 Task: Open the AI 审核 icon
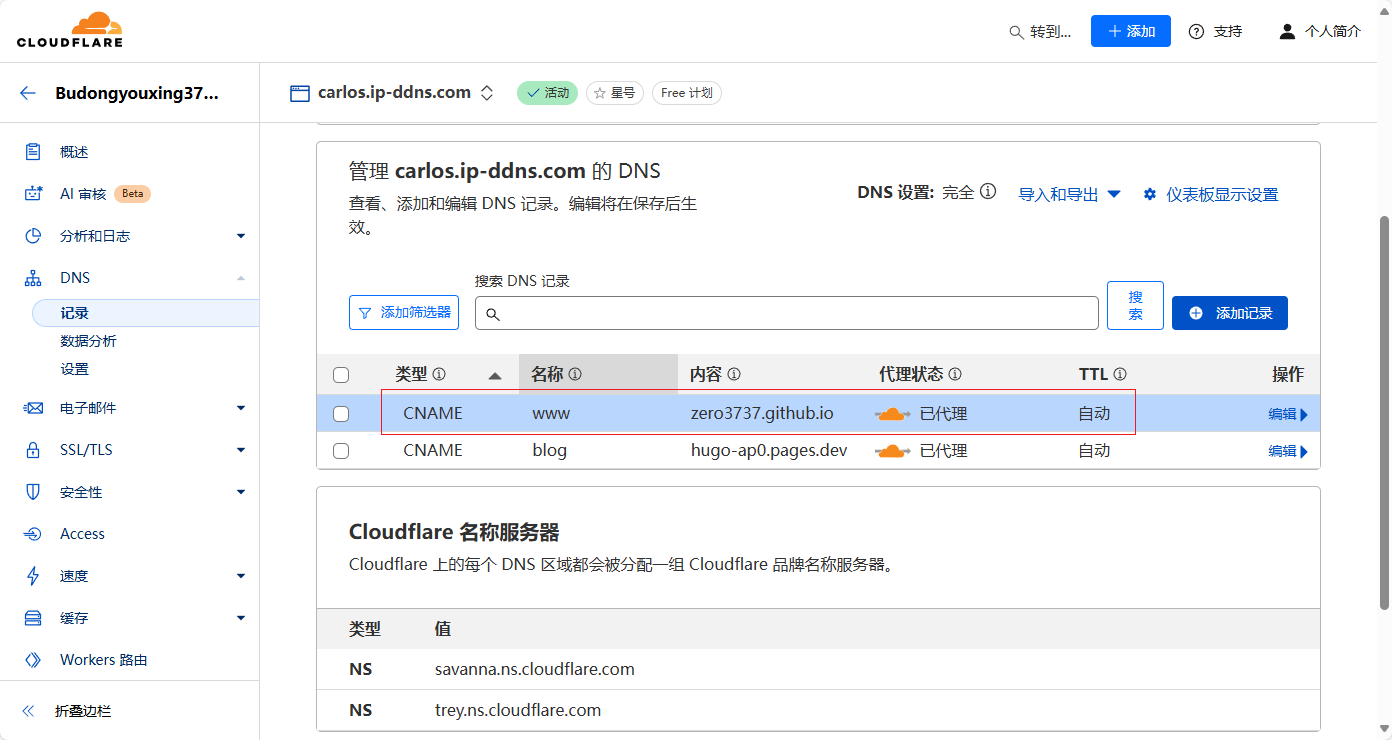(33, 194)
